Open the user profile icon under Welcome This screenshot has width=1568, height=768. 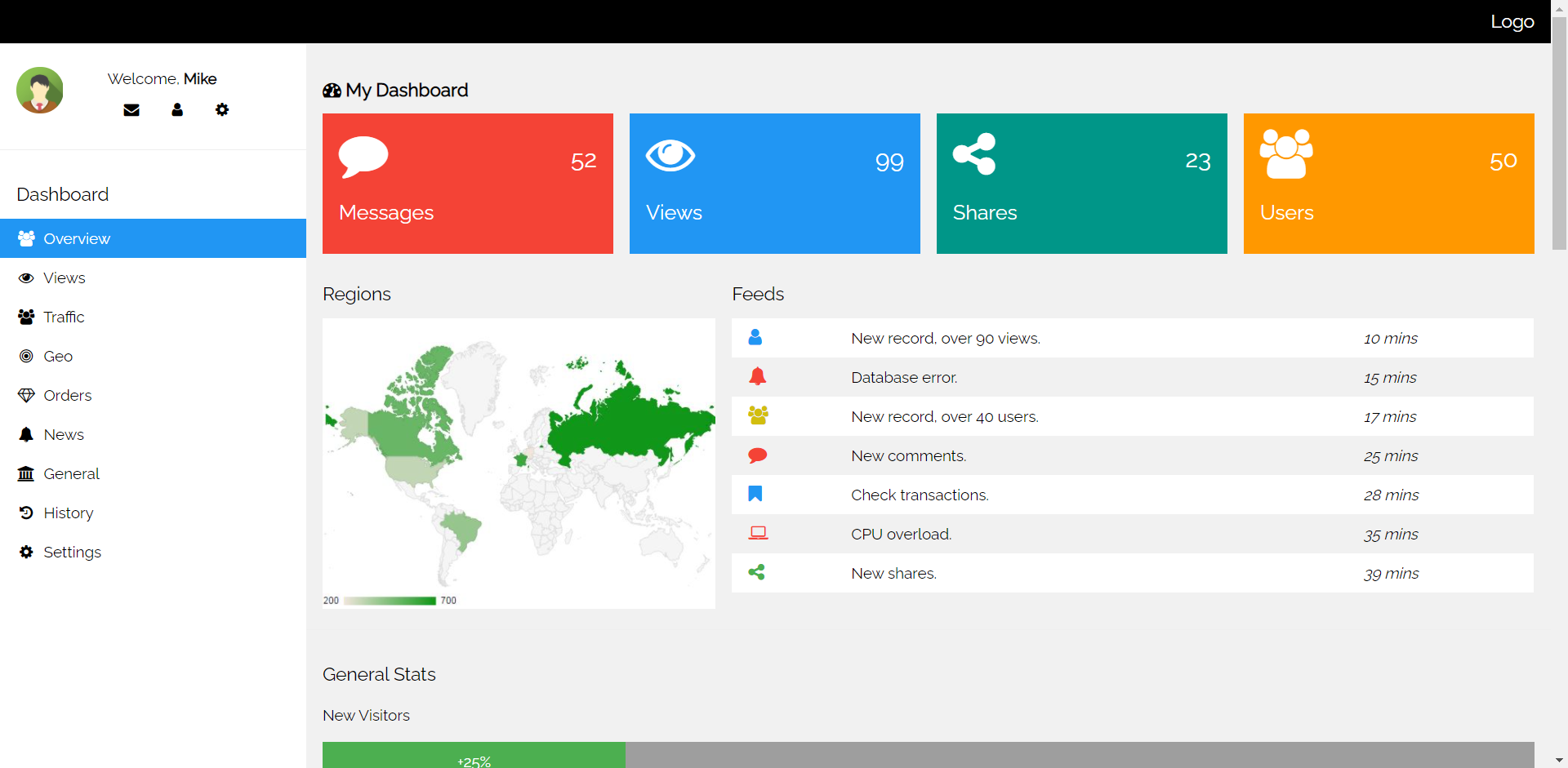(177, 110)
